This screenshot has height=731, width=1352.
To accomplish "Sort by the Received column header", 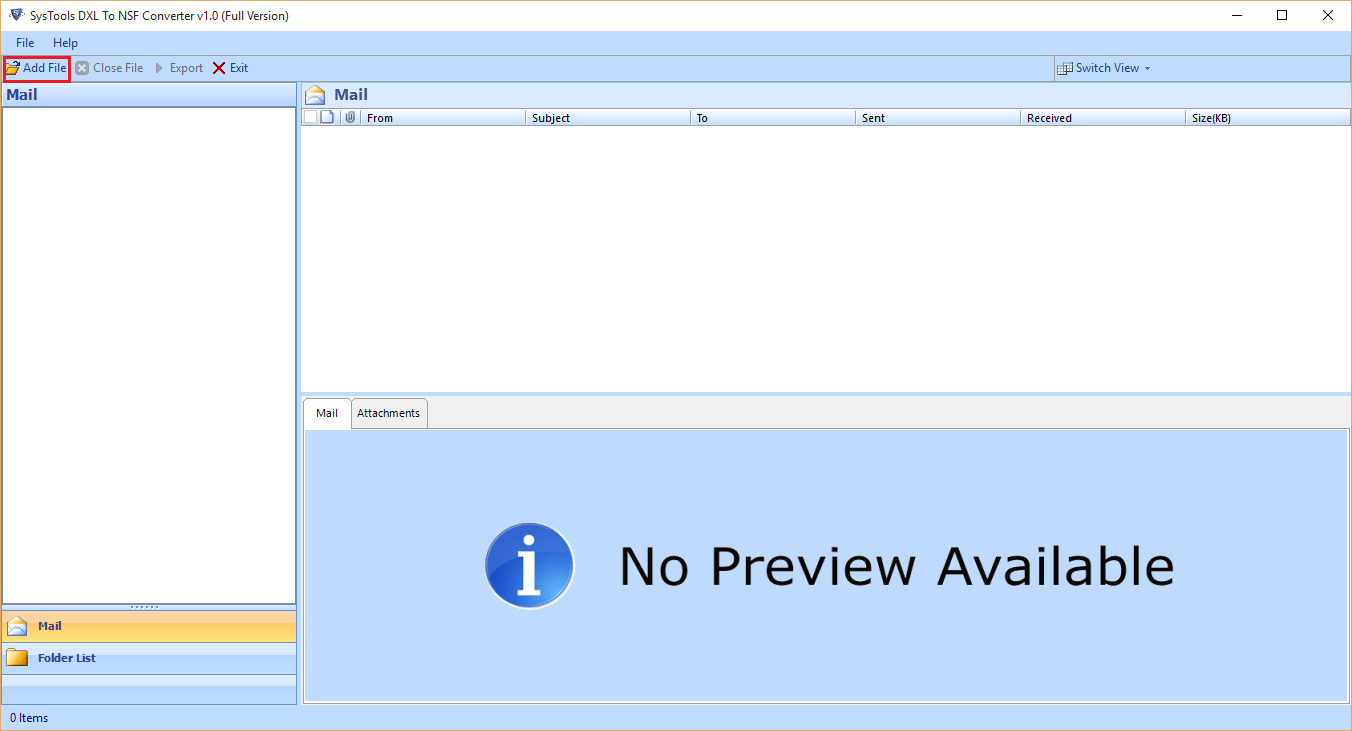I will pos(1103,118).
